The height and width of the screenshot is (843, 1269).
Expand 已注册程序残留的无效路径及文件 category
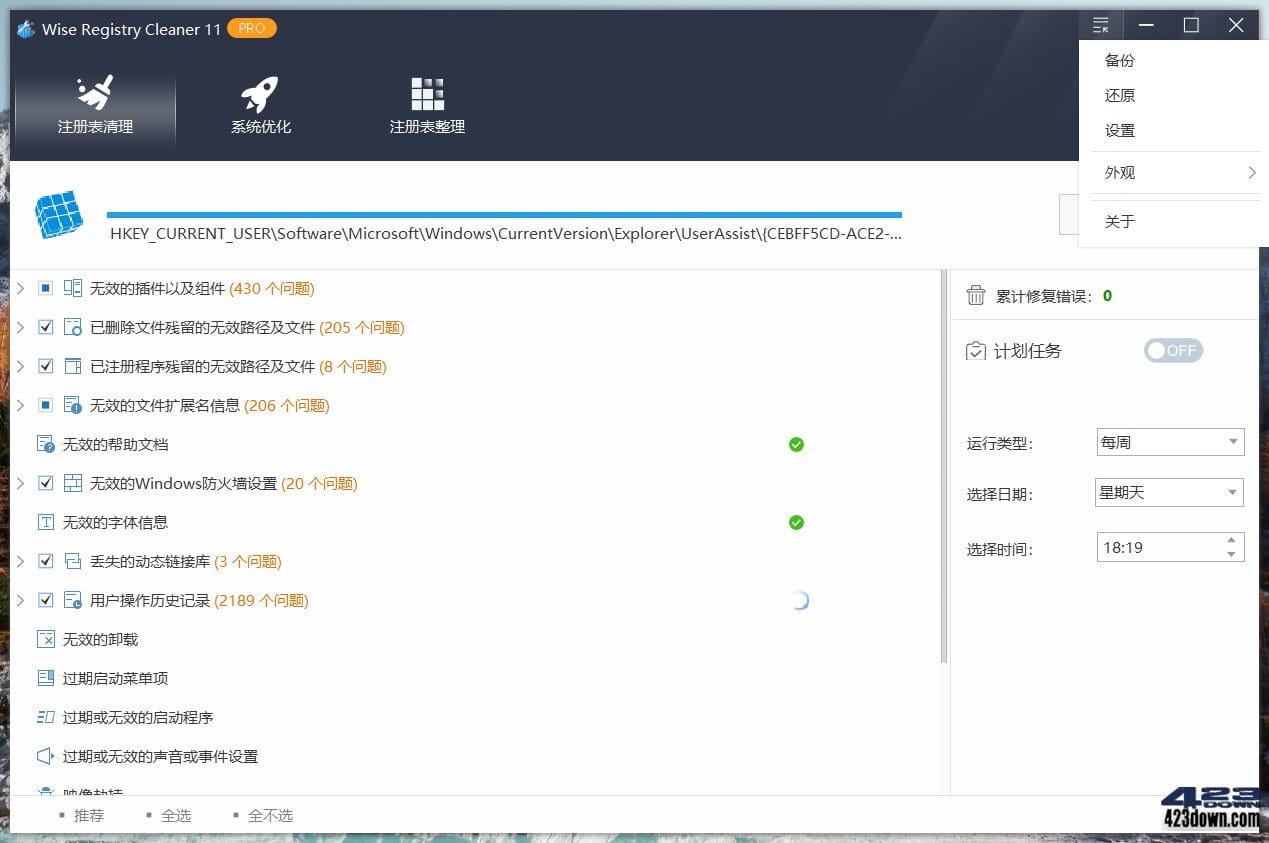pos(20,366)
